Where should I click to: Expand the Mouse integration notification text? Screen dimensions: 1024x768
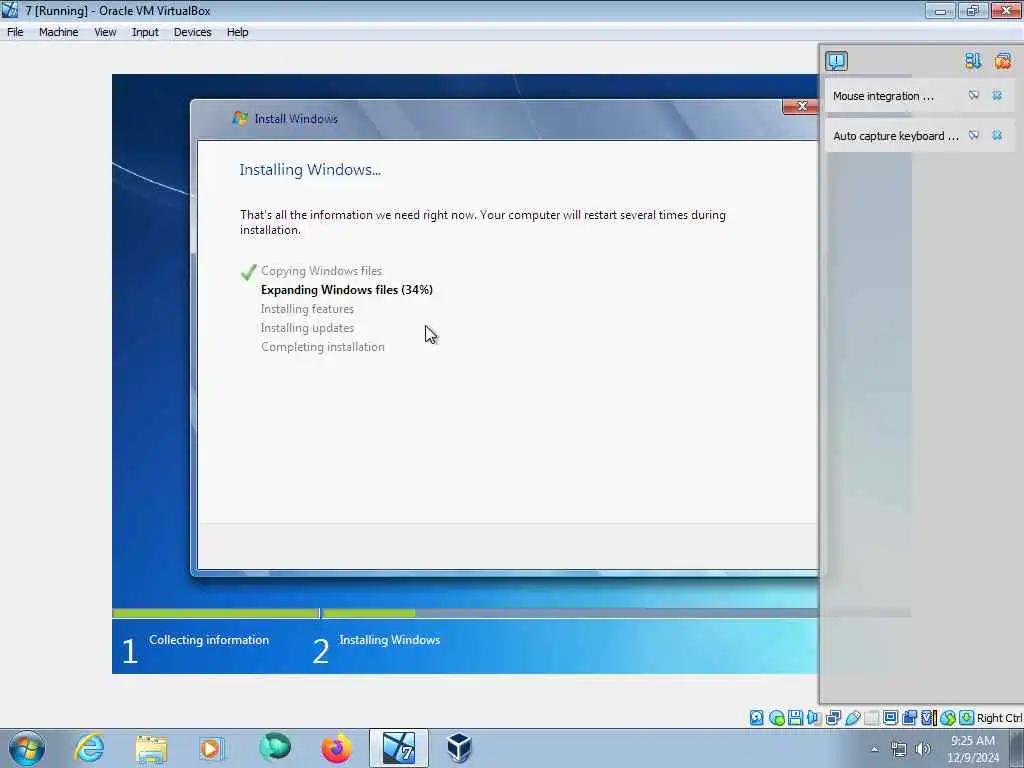[883, 96]
